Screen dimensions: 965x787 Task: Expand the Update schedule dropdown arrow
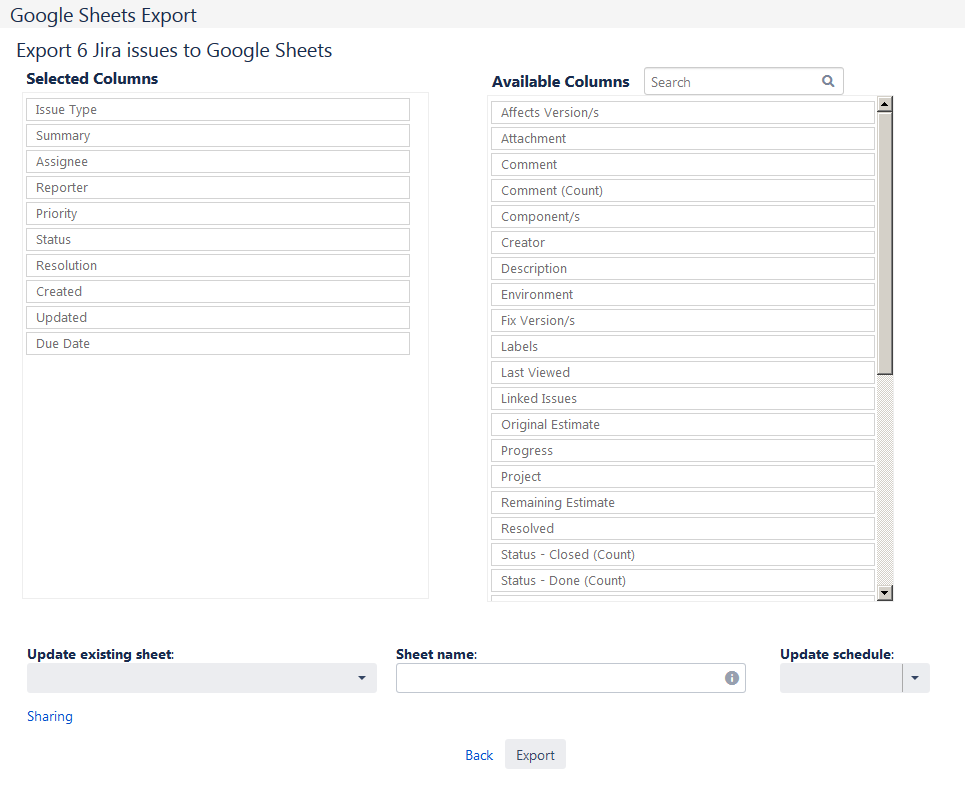[916, 678]
